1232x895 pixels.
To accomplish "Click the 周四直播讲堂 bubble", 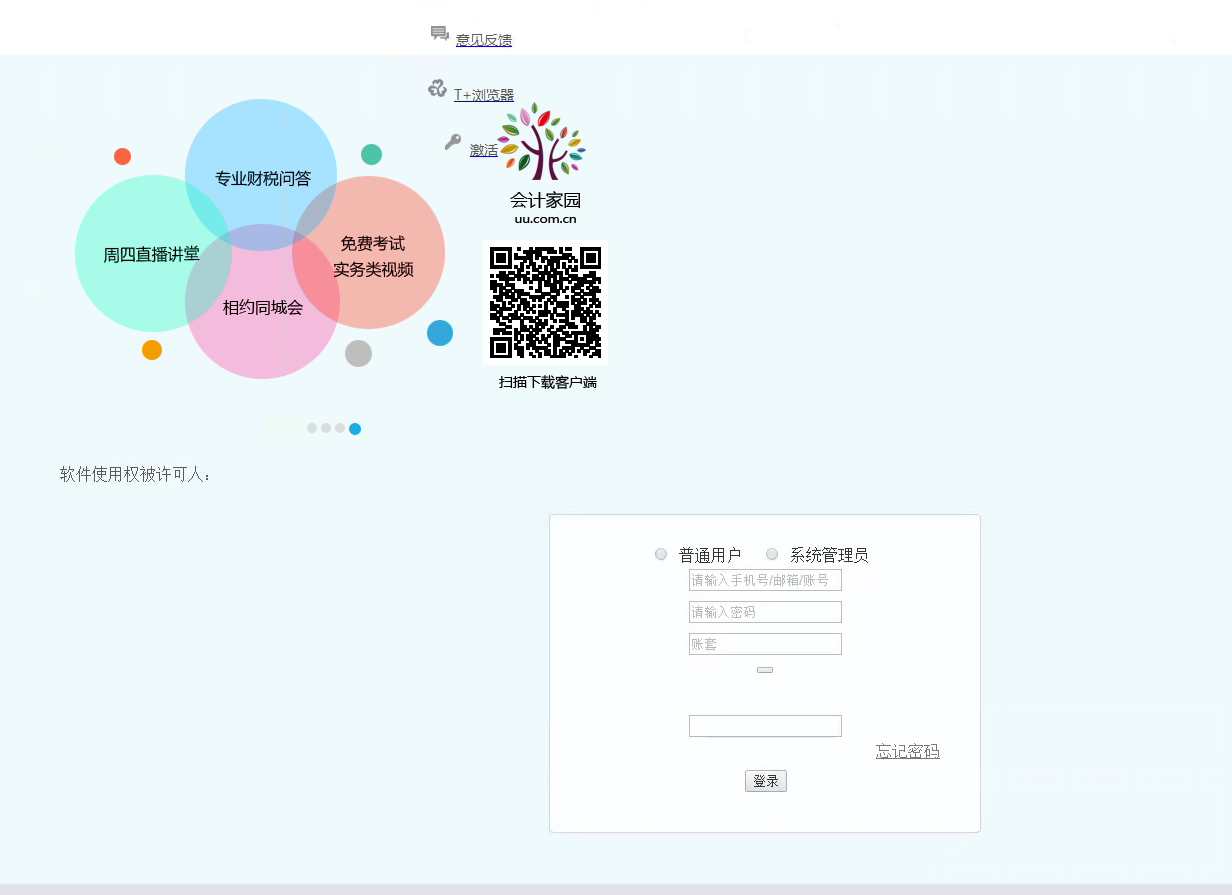I will [x=152, y=254].
